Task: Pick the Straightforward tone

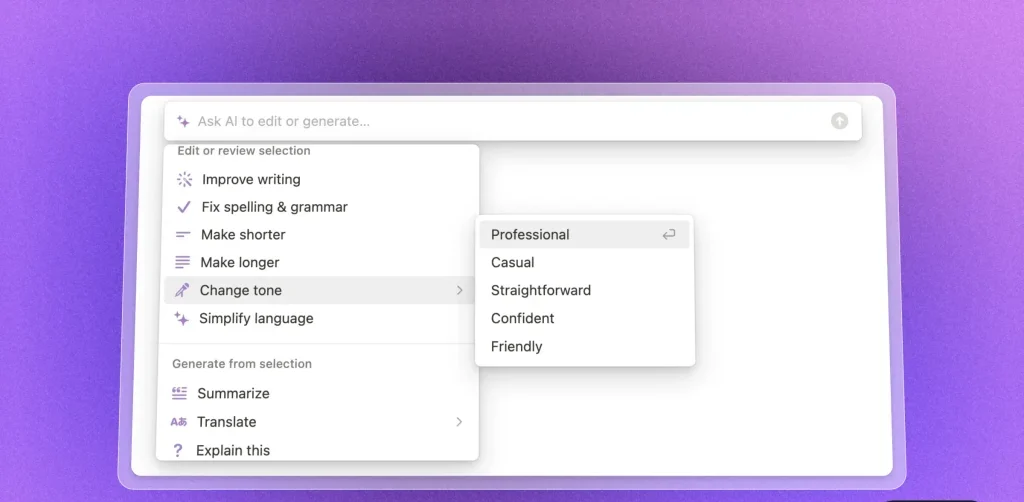Action: click(541, 291)
